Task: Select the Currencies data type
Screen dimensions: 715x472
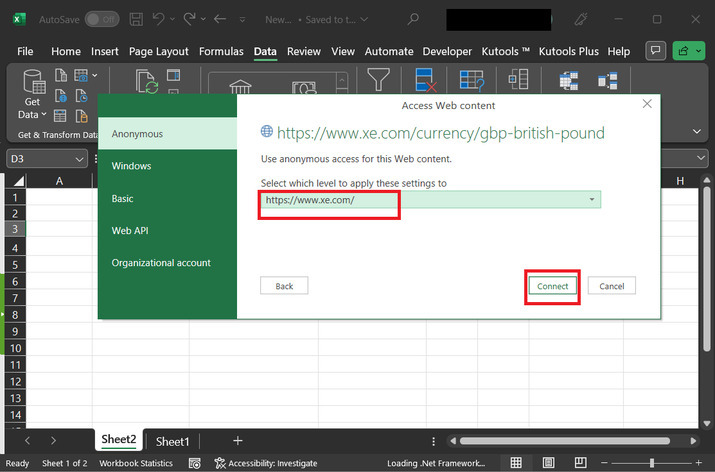Action: coord(304,87)
